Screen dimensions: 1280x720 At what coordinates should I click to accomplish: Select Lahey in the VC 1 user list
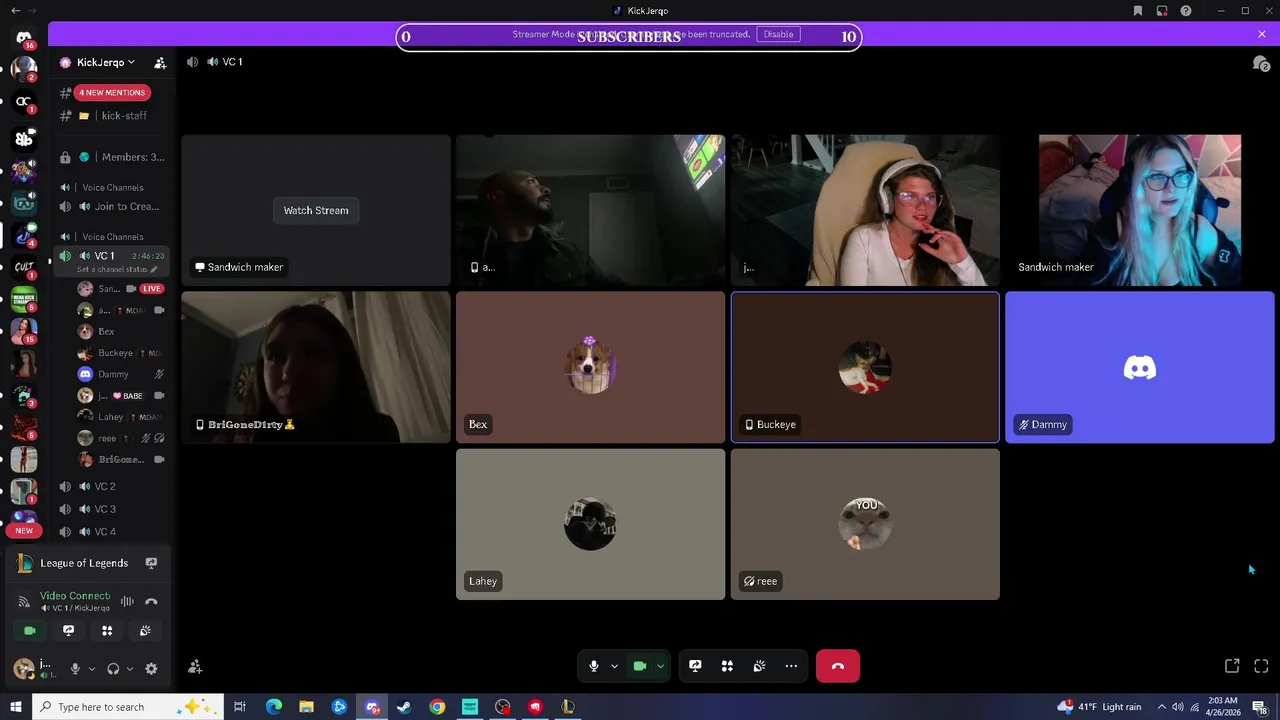tap(120, 417)
